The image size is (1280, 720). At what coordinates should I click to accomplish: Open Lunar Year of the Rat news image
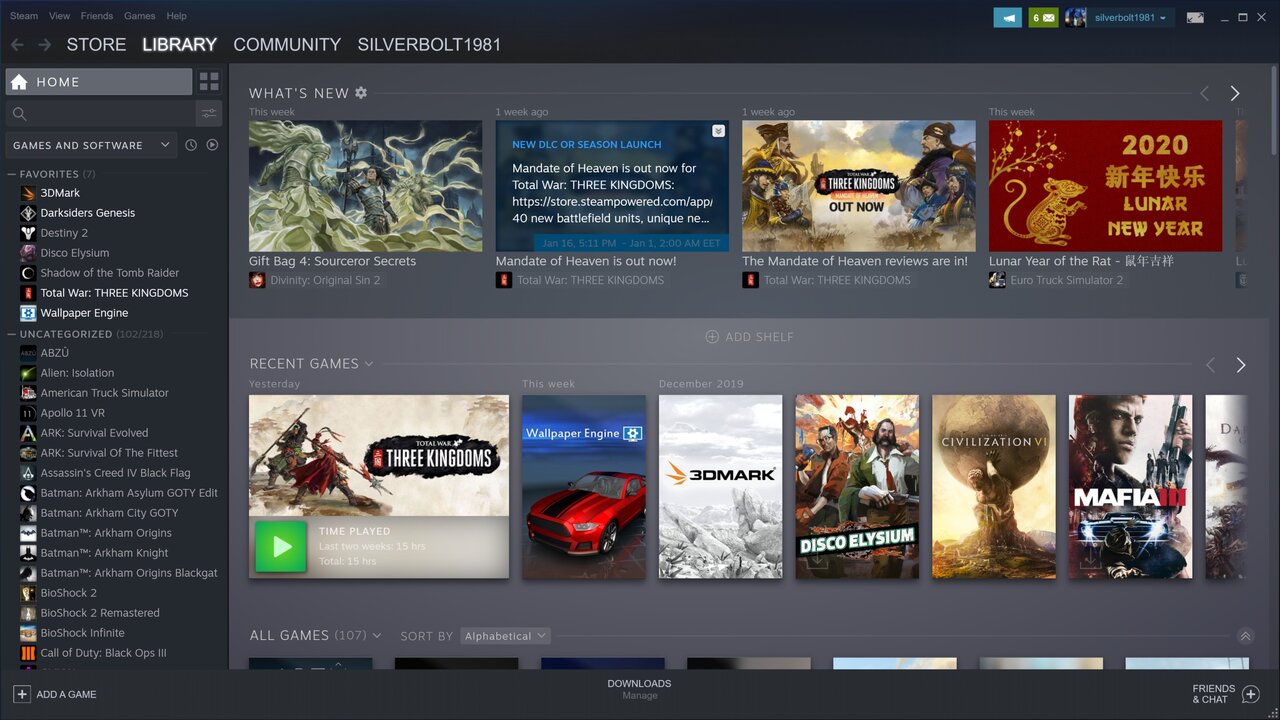pos(1105,186)
